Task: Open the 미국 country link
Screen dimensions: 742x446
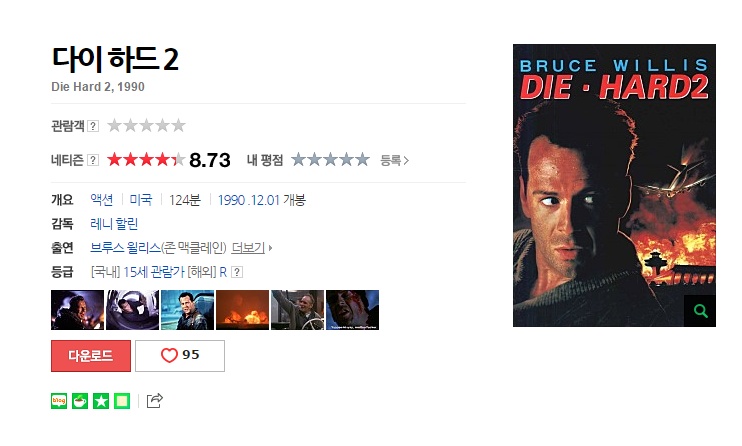Action: pyautogui.click(x=141, y=200)
